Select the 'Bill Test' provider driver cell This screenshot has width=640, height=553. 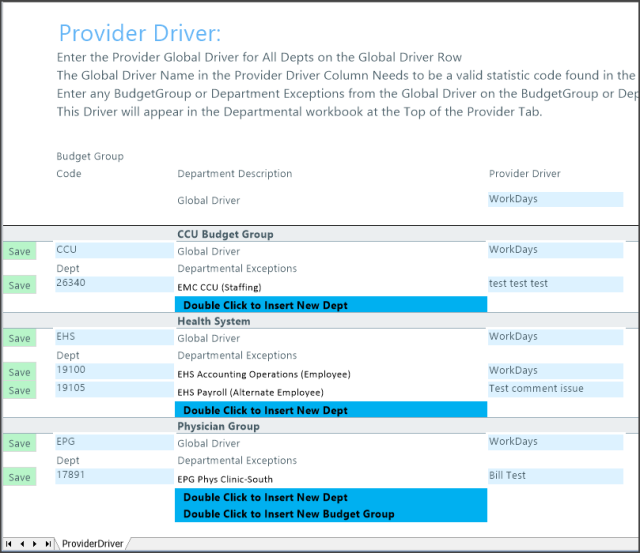tap(555, 476)
